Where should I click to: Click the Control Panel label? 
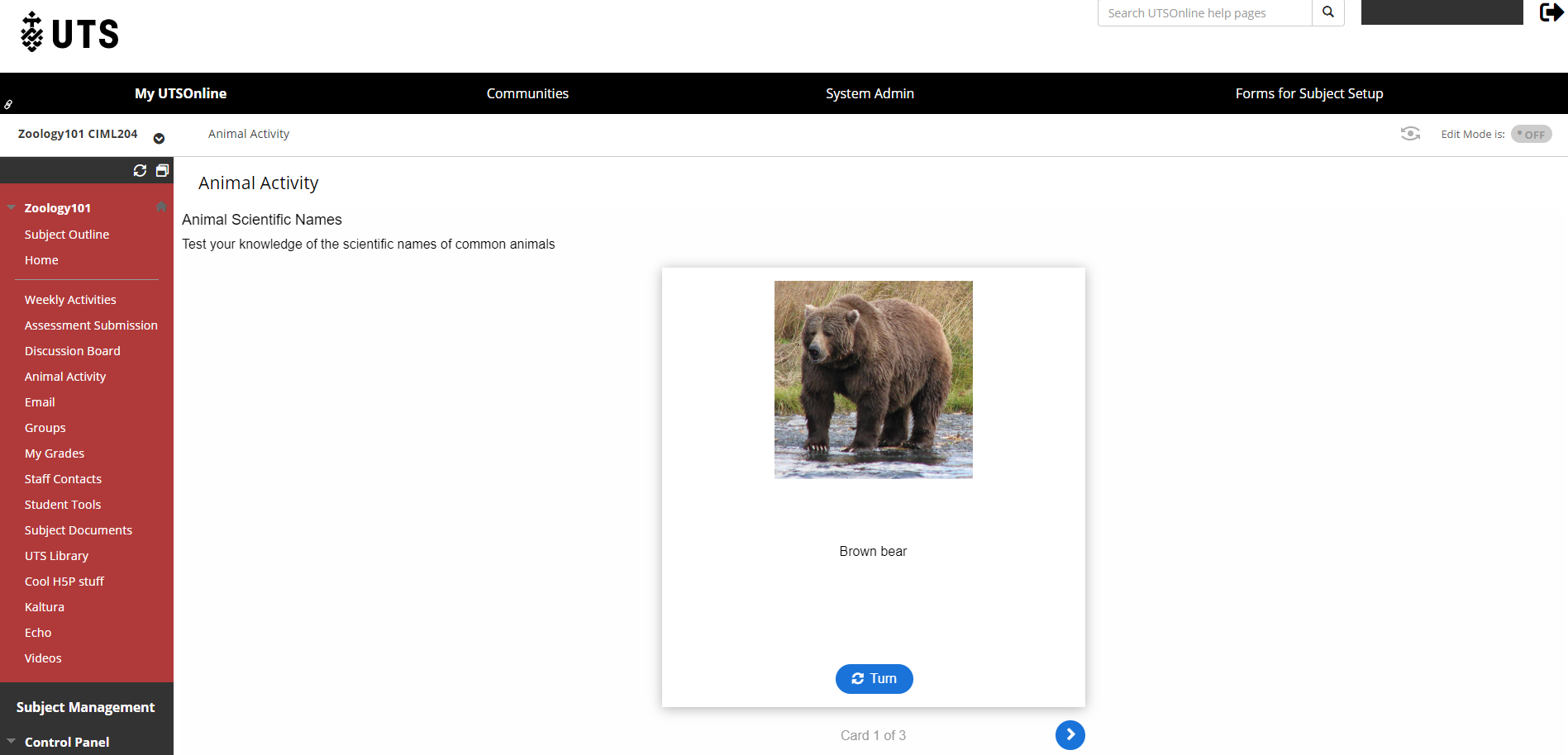(x=67, y=742)
